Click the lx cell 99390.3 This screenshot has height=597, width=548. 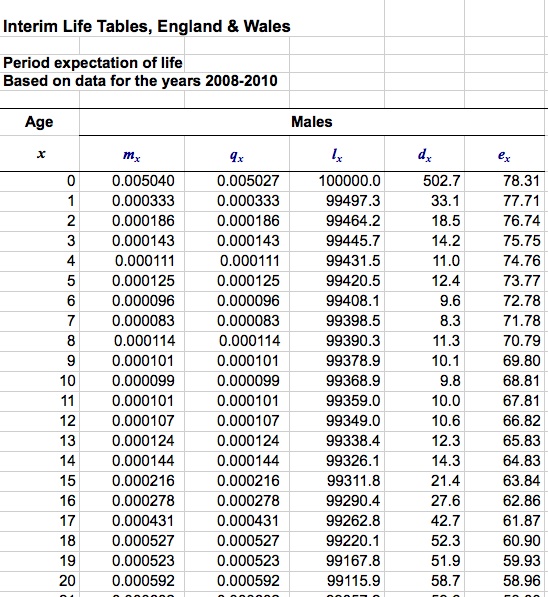[353, 340]
